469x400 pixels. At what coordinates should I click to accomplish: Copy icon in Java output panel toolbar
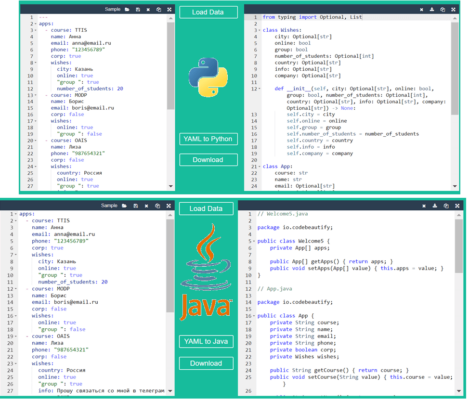(x=446, y=206)
